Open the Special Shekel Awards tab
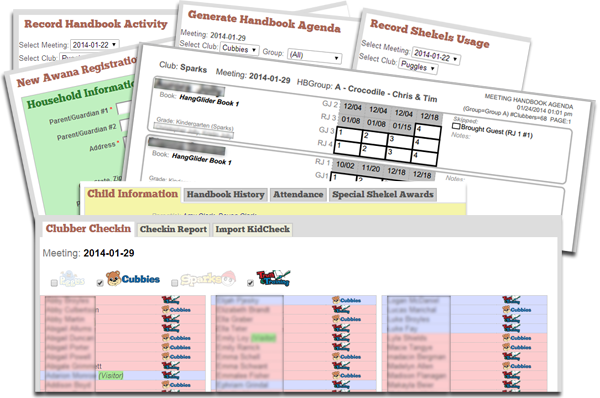 (x=383, y=194)
